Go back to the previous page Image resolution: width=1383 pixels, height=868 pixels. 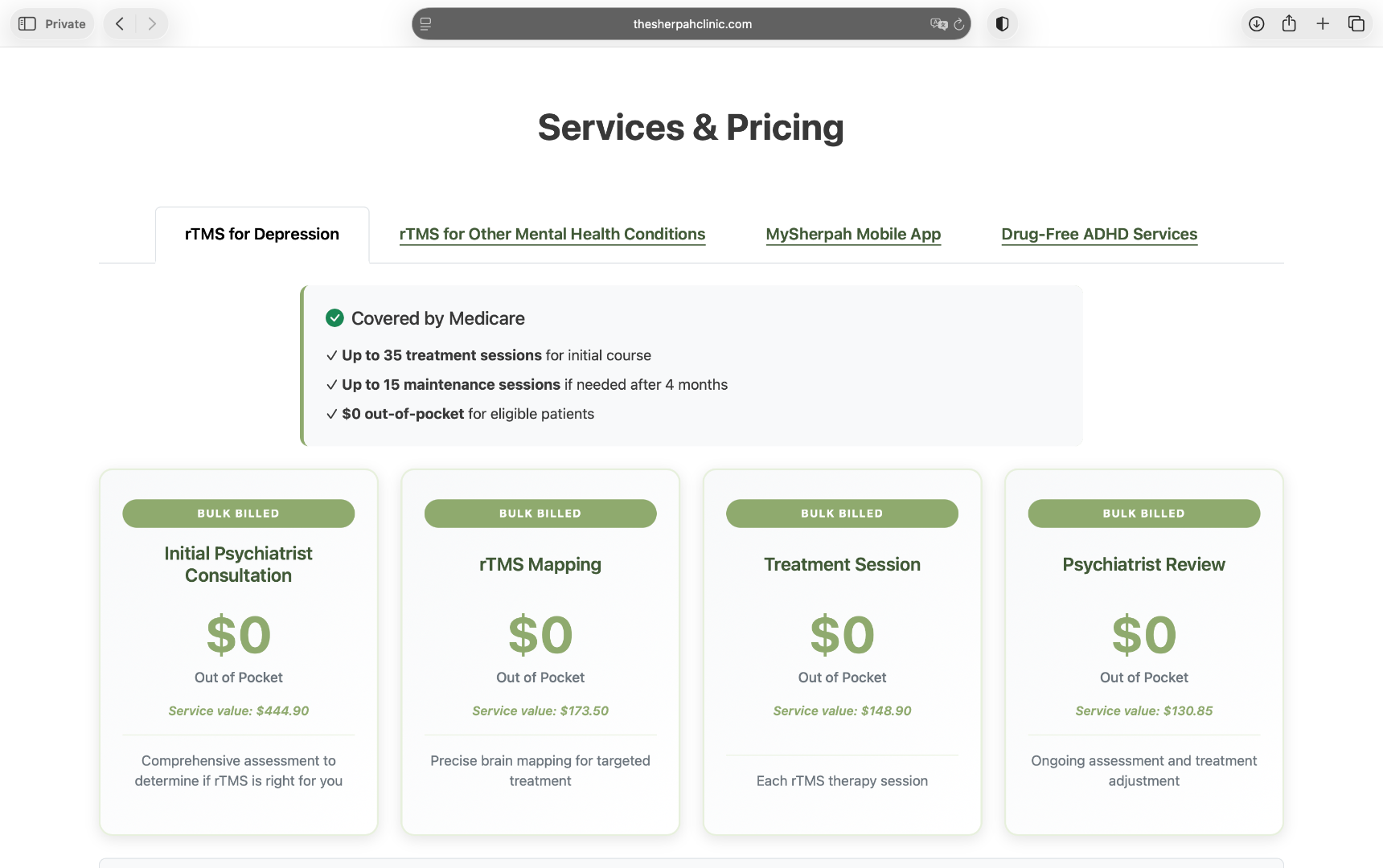[x=120, y=24]
